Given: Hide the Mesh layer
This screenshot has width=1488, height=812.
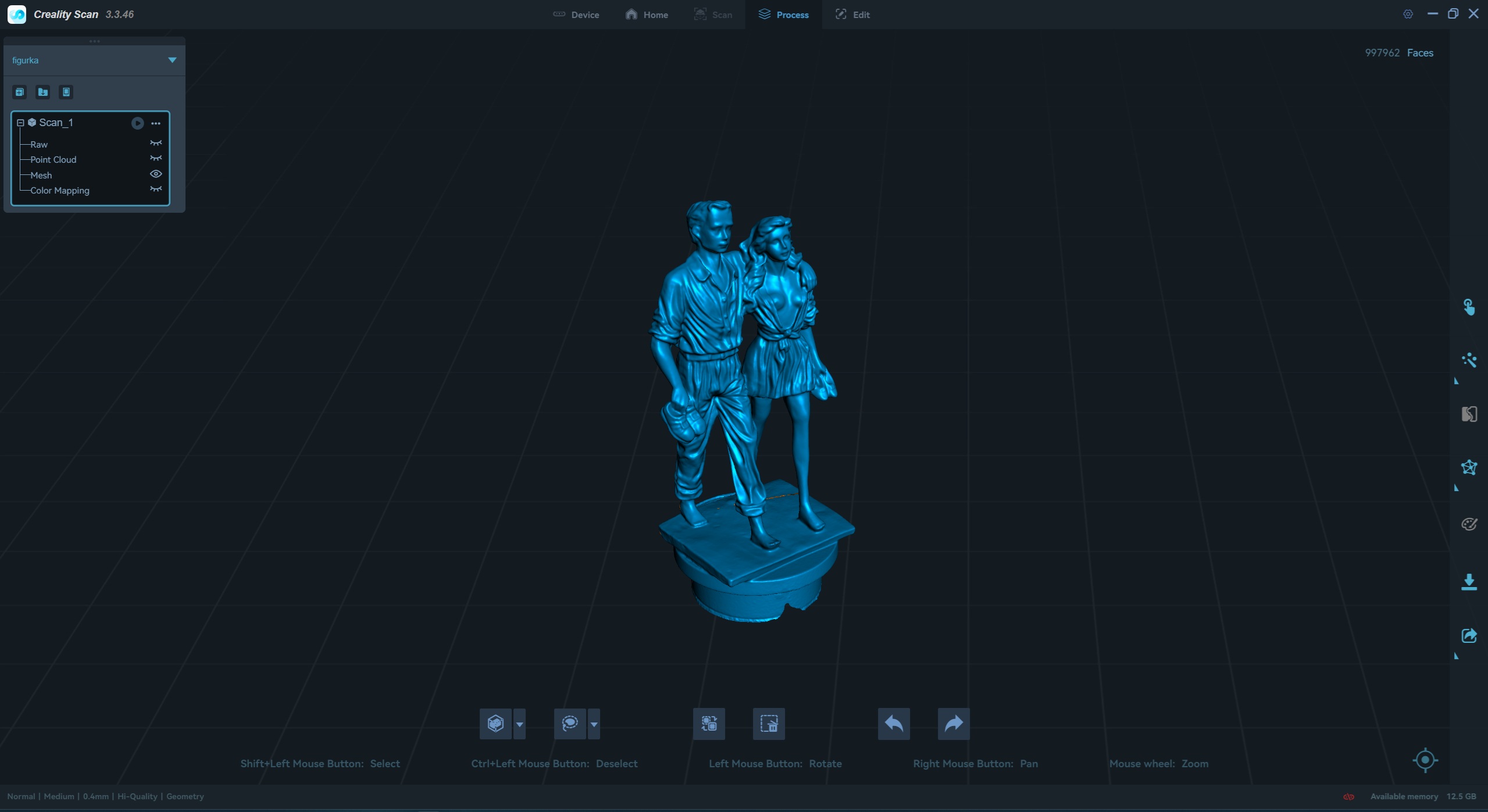Looking at the screenshot, I should pos(156,174).
